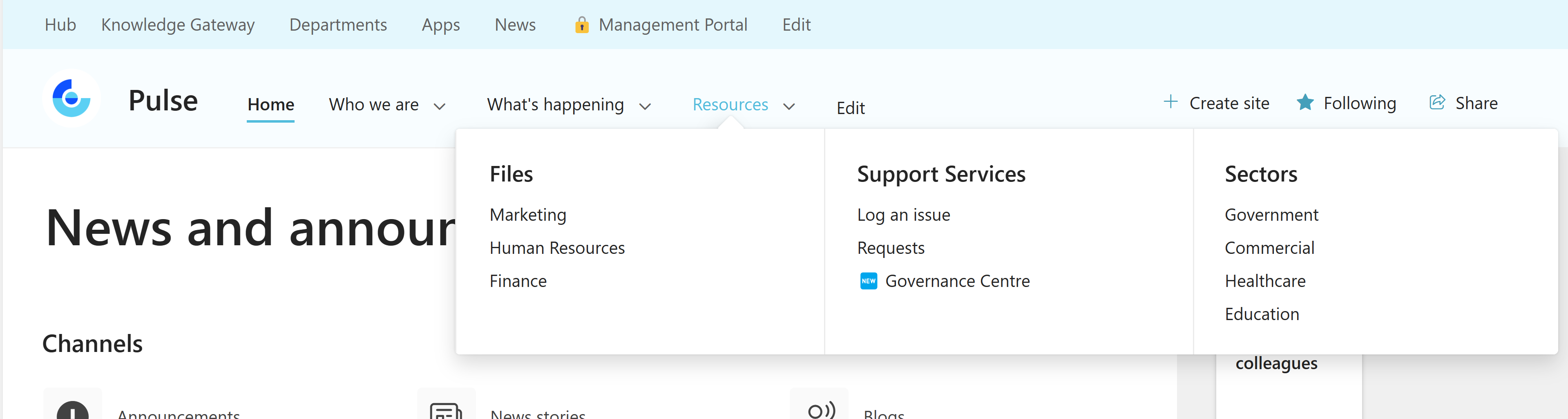
Task: Select Healthcare under Sectors
Action: (x=1265, y=281)
